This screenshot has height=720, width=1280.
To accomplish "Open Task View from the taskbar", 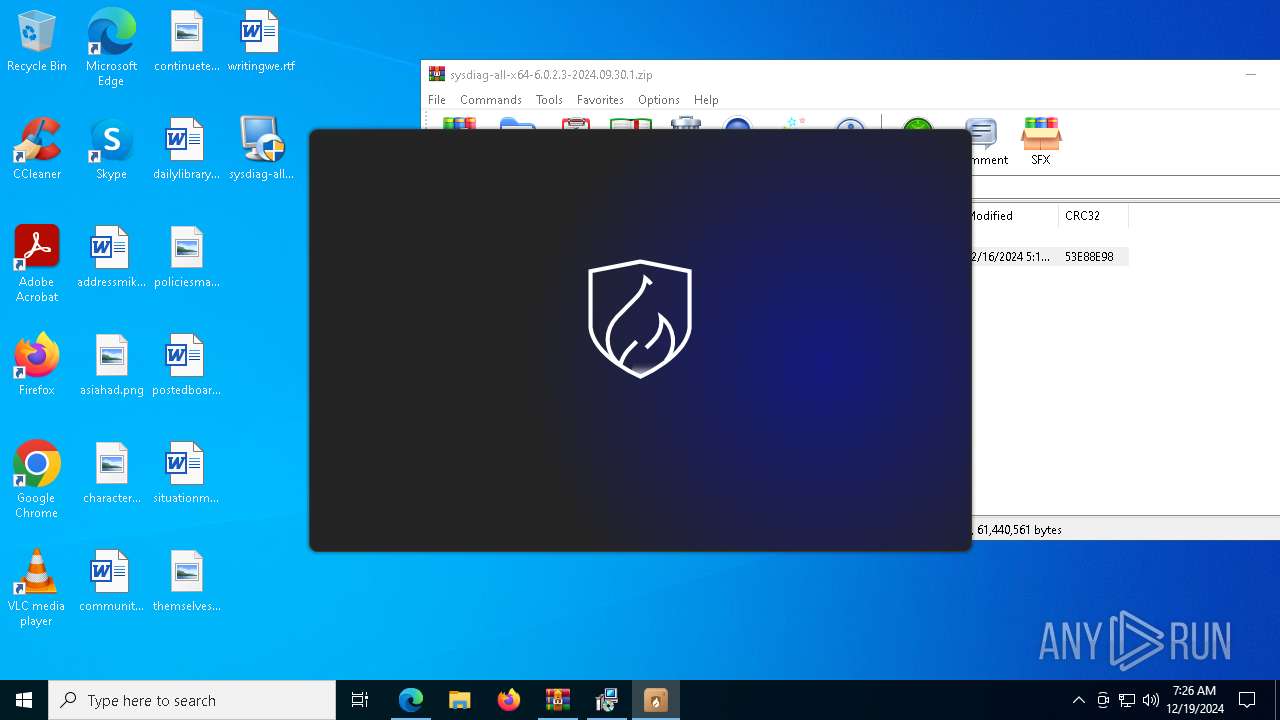I will pyautogui.click(x=360, y=700).
